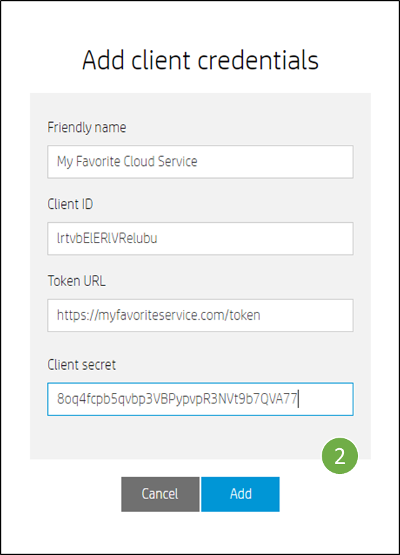
Task: Click the green step 2 badge
Action: (339, 456)
